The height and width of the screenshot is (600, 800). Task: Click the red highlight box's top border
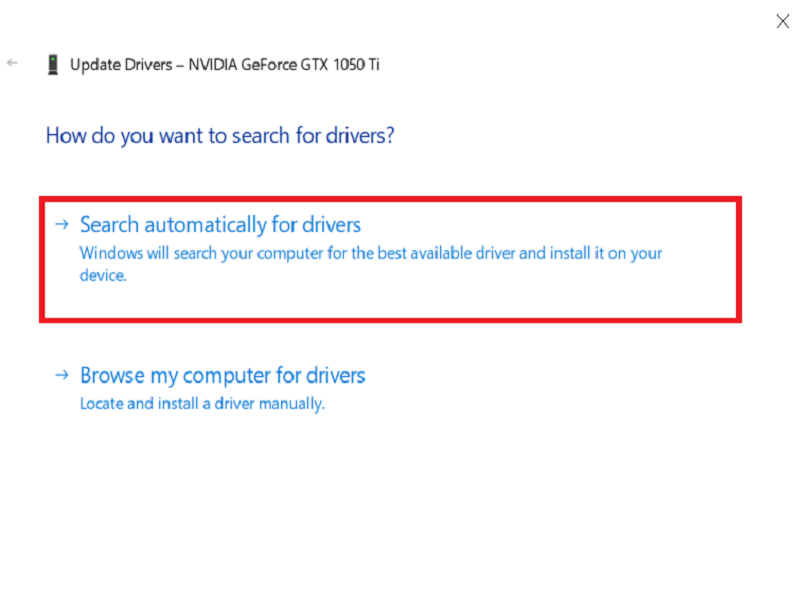[390, 200]
